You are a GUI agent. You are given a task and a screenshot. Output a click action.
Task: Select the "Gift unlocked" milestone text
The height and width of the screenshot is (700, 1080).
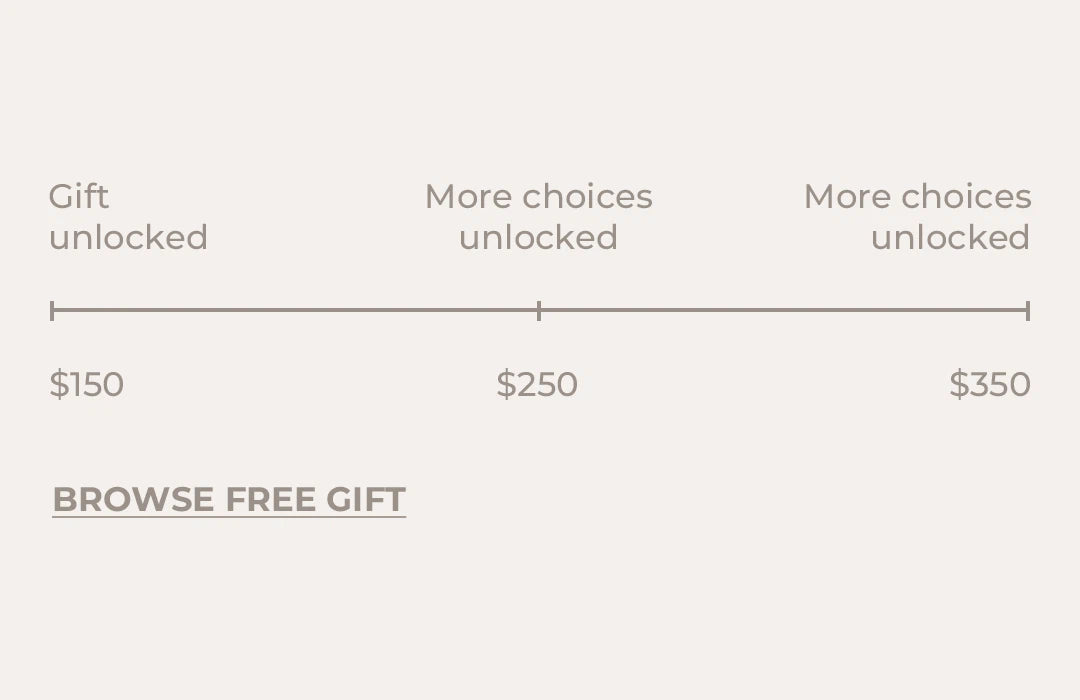coord(128,217)
